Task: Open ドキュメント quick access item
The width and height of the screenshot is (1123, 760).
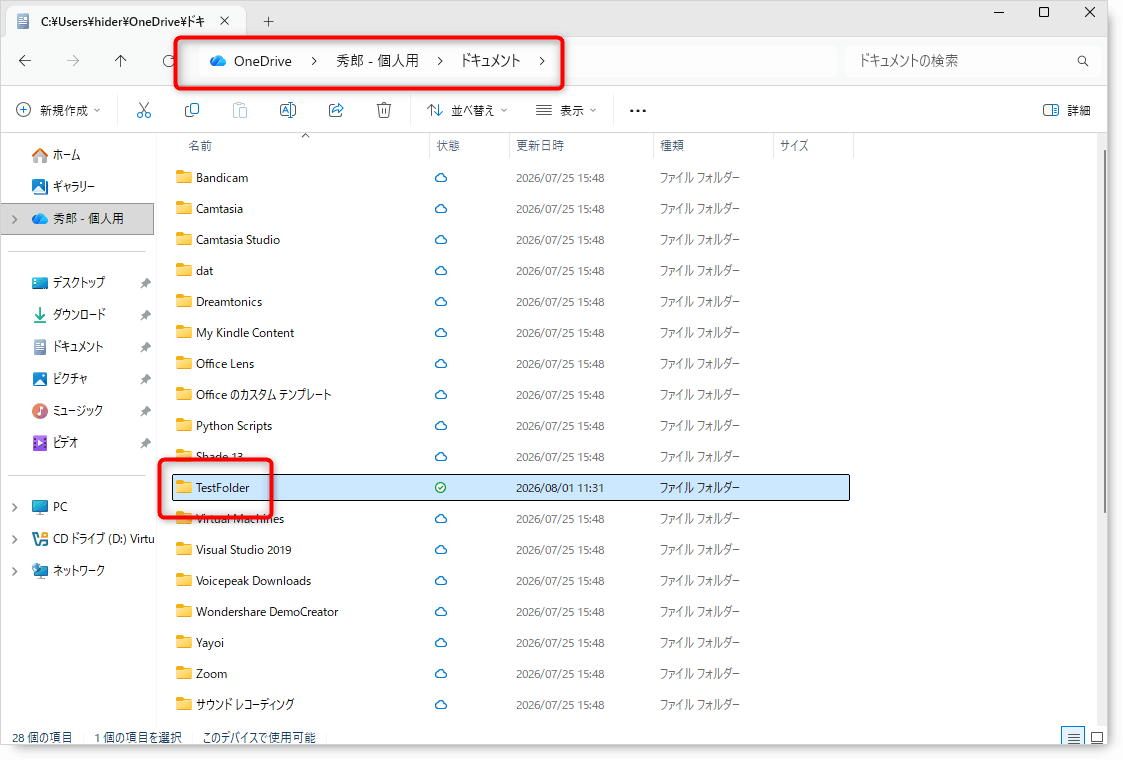Action: point(69,347)
